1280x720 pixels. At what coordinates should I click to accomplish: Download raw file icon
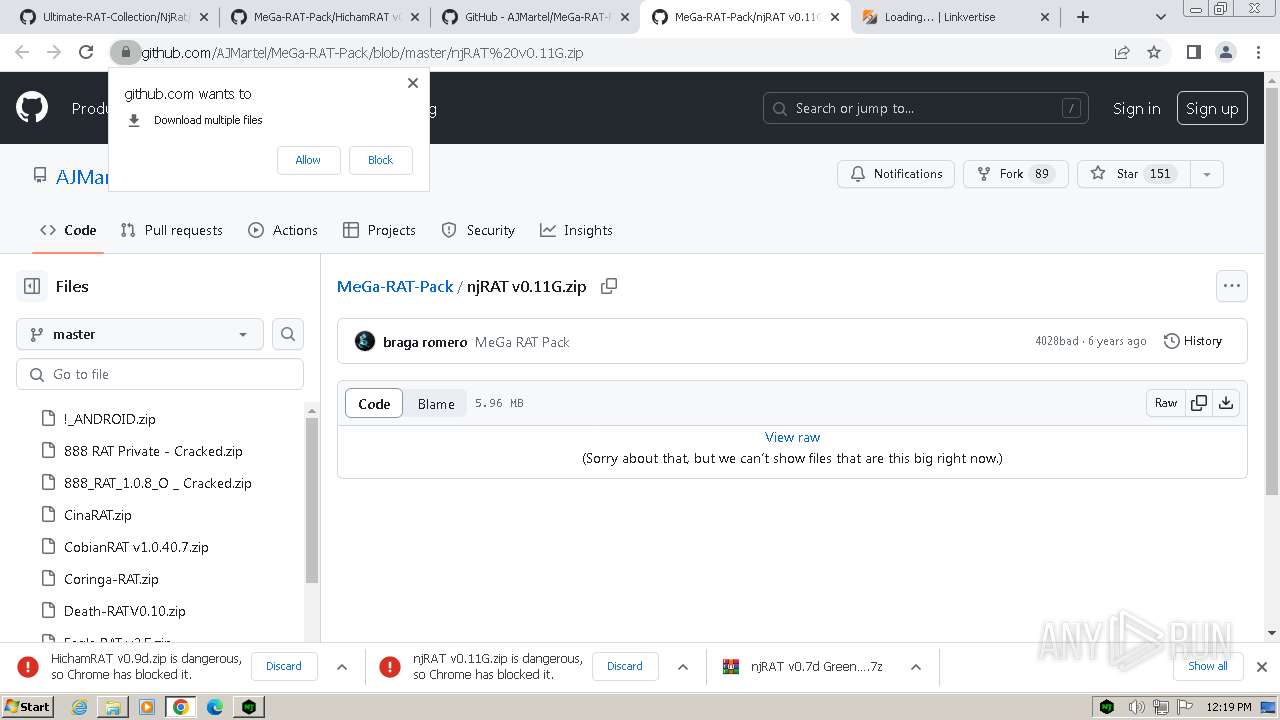[x=1226, y=403]
